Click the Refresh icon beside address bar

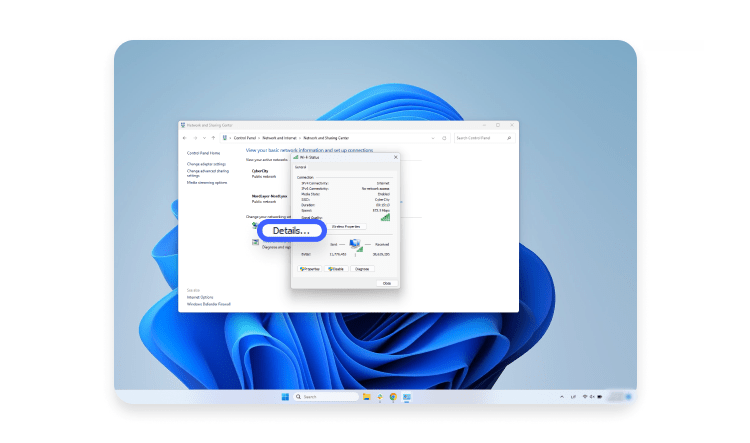coord(444,138)
